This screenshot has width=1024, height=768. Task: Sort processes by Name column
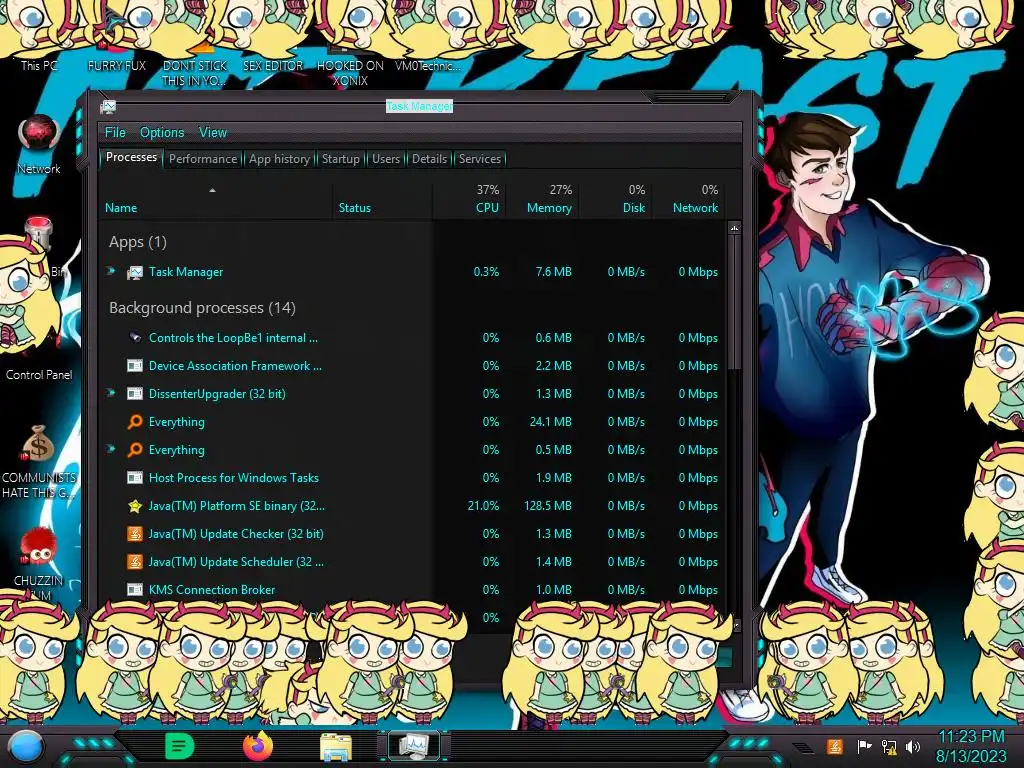(121, 208)
